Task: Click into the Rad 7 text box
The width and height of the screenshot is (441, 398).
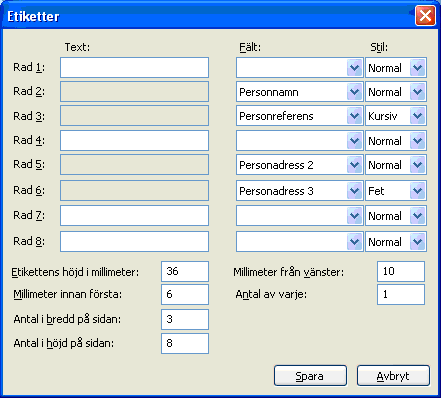Action: coord(134,215)
